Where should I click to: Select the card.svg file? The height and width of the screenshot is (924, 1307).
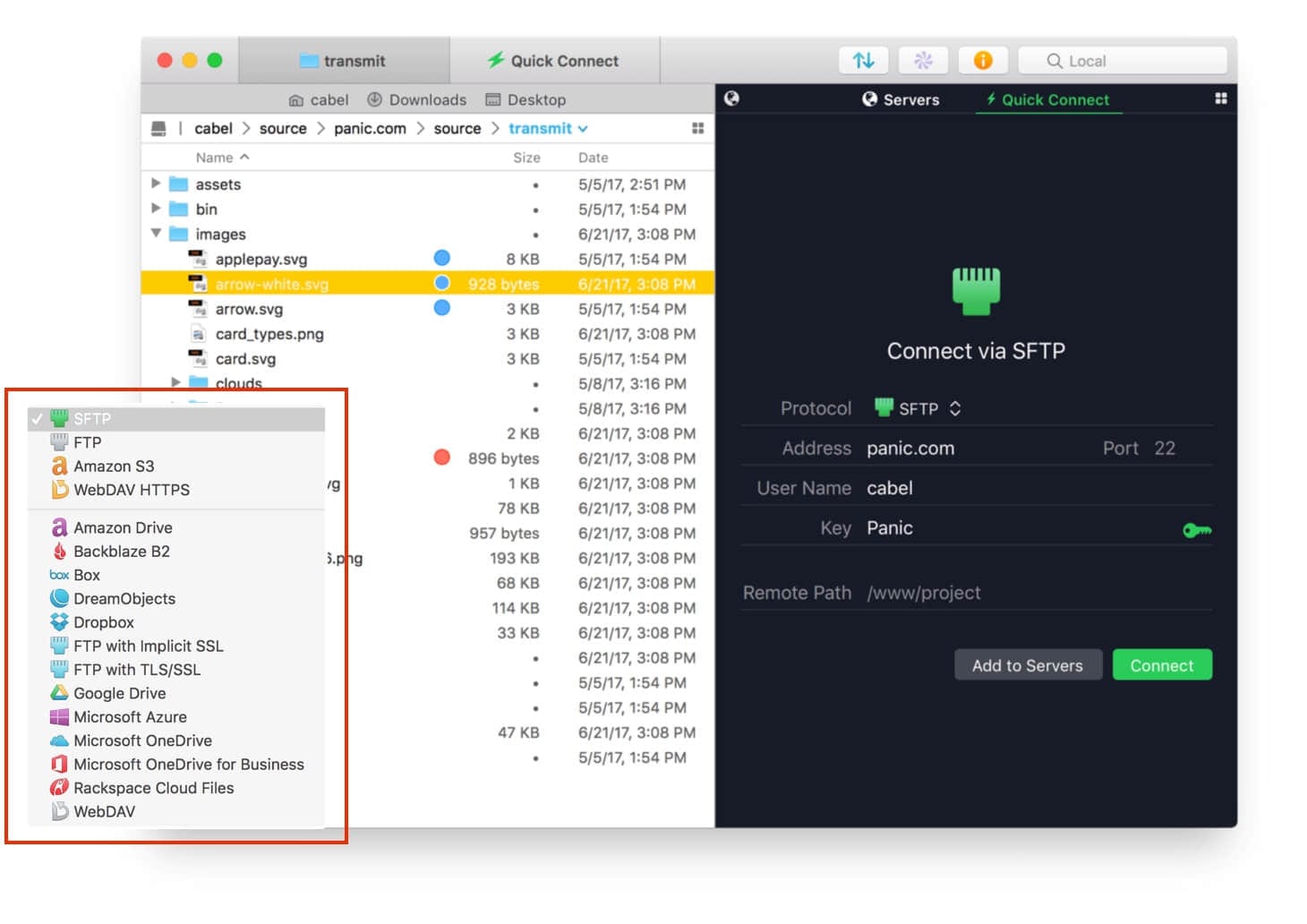[245, 358]
